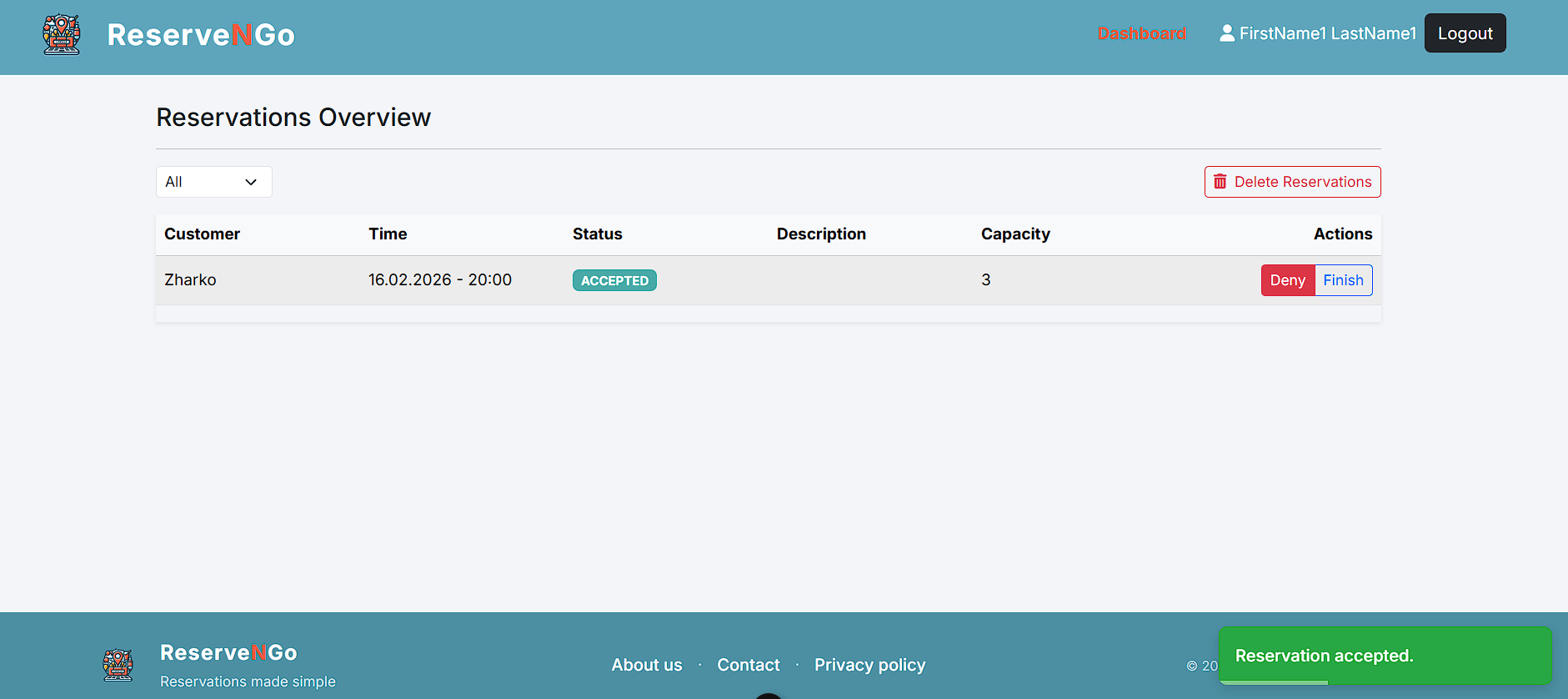This screenshot has width=1568, height=699.
Task: Open FirstName1 LastName1 profile menu
Action: coord(1327,33)
